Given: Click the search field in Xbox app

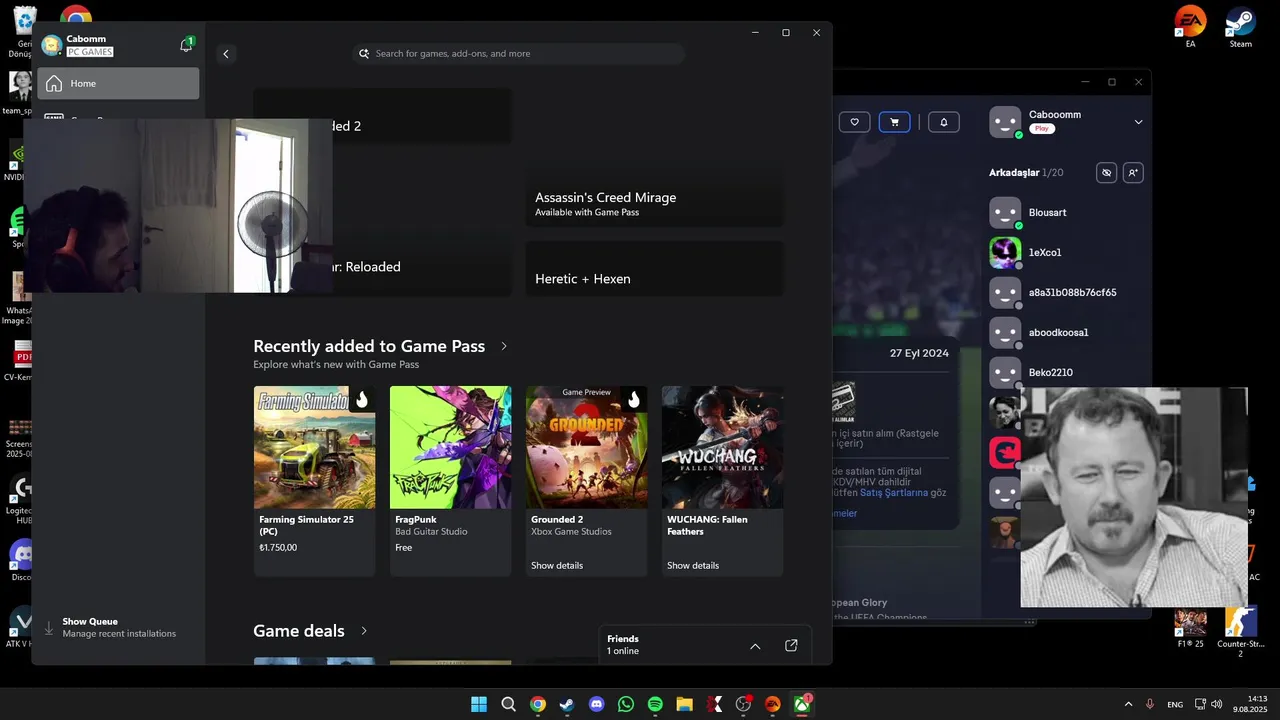Looking at the screenshot, I should pyautogui.click(x=520, y=54).
